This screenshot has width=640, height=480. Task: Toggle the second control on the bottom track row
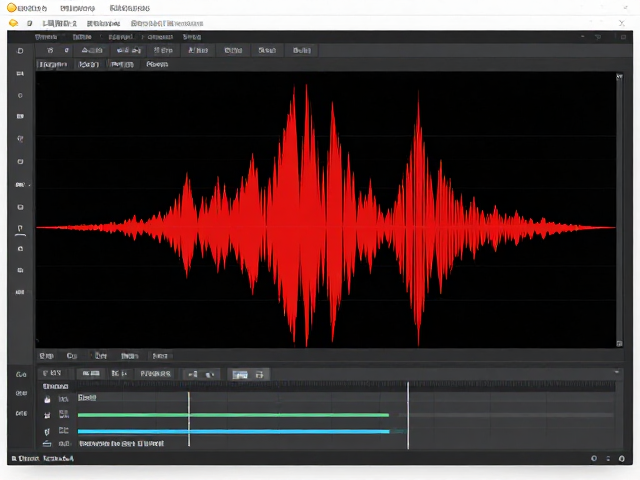click(x=64, y=443)
